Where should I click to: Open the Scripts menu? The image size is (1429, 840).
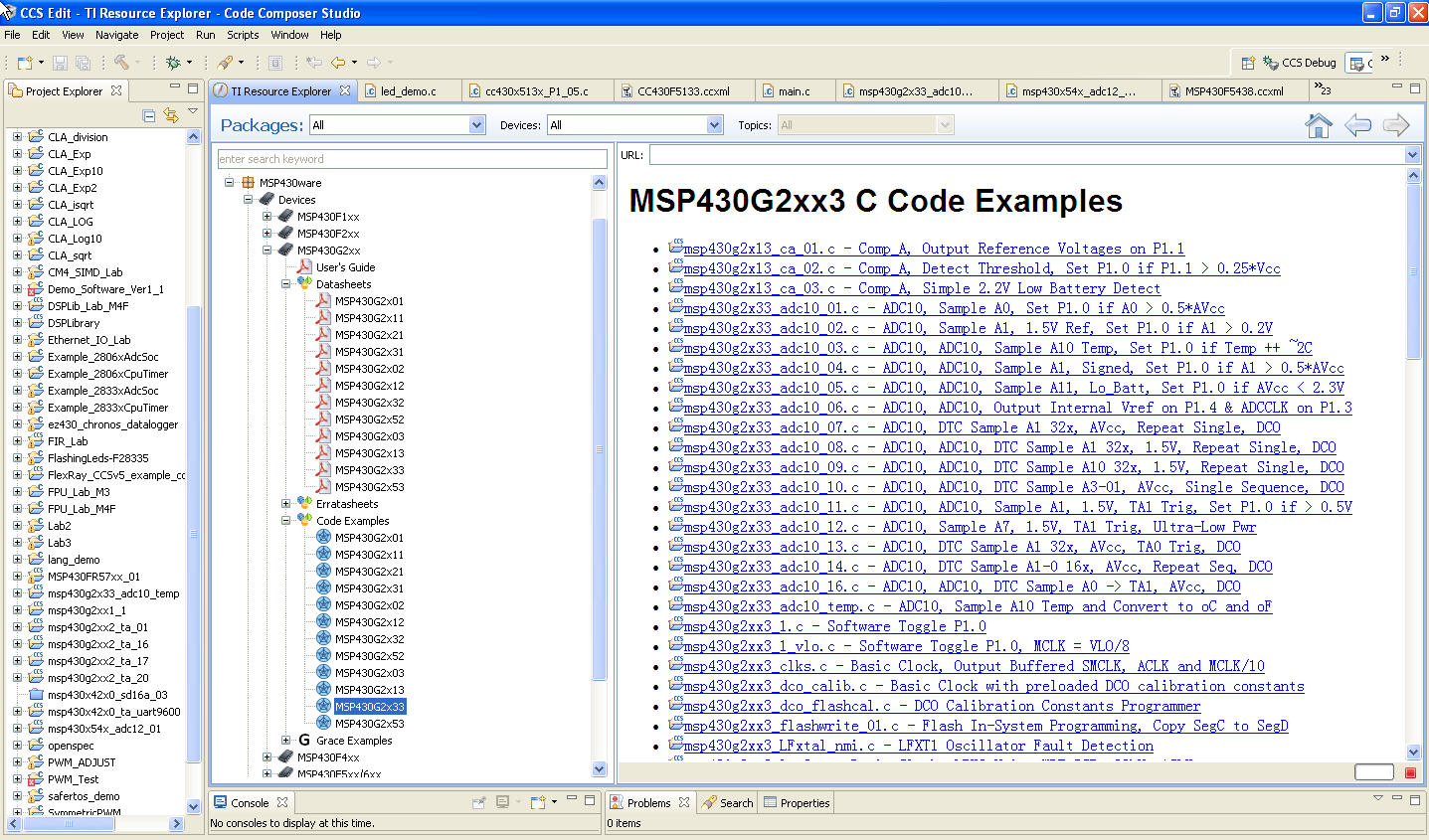[x=243, y=35]
